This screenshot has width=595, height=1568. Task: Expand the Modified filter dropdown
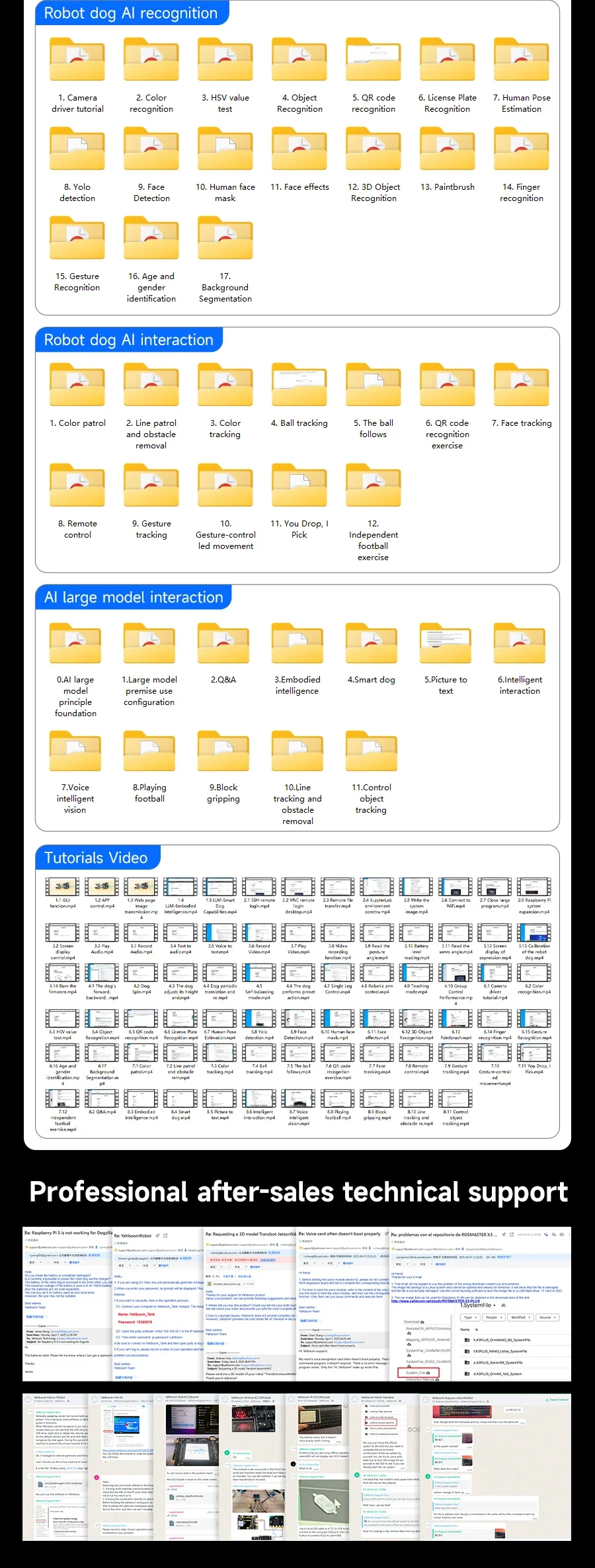(520, 1317)
